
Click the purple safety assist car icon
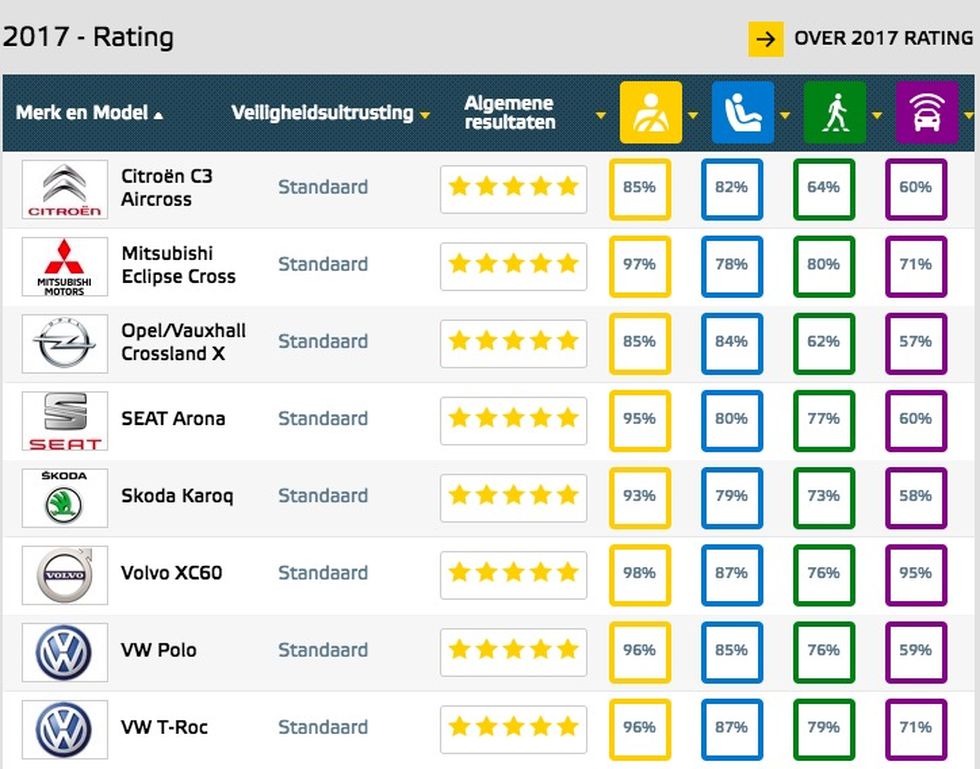[x=927, y=113]
